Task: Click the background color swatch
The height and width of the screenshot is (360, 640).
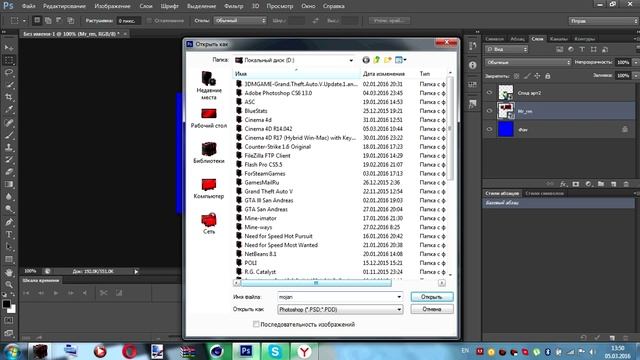Action: (x=12, y=309)
